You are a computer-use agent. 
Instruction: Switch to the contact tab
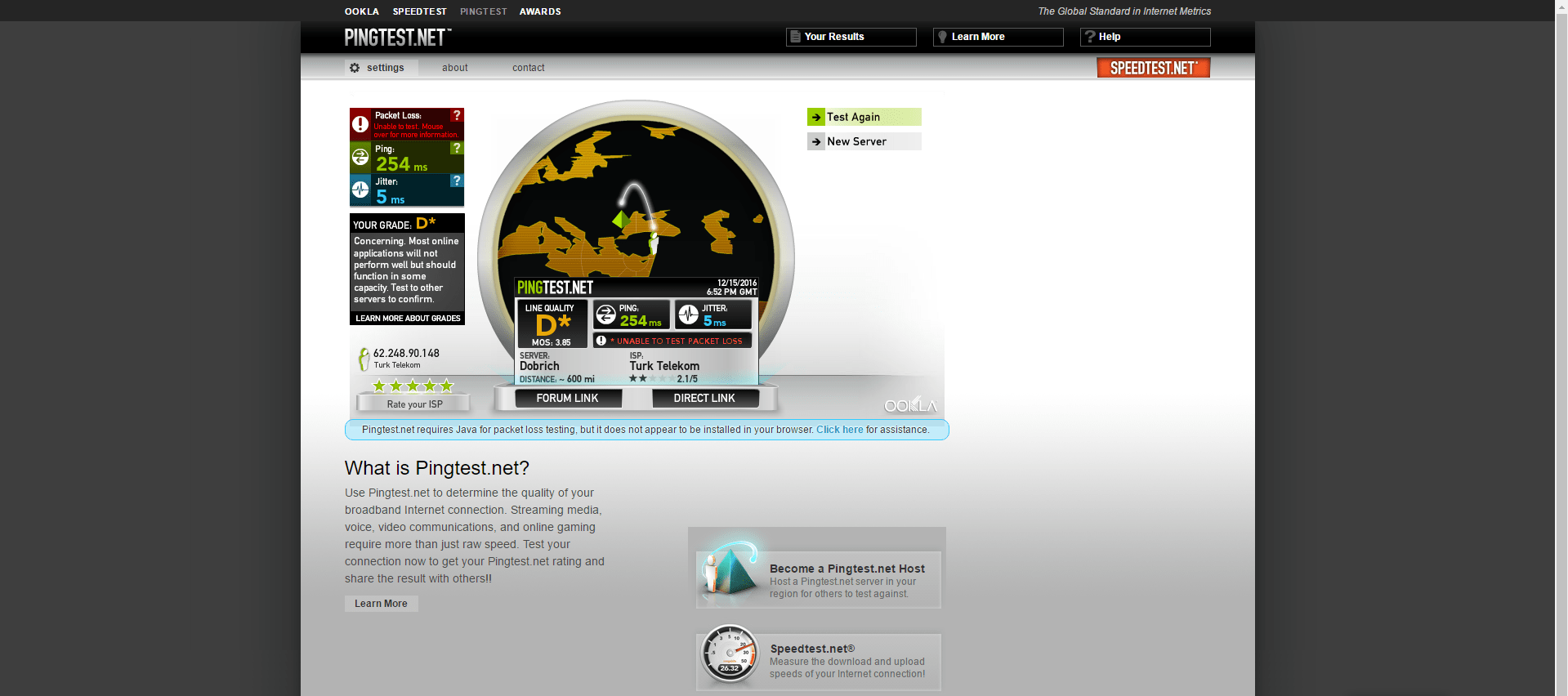point(529,68)
